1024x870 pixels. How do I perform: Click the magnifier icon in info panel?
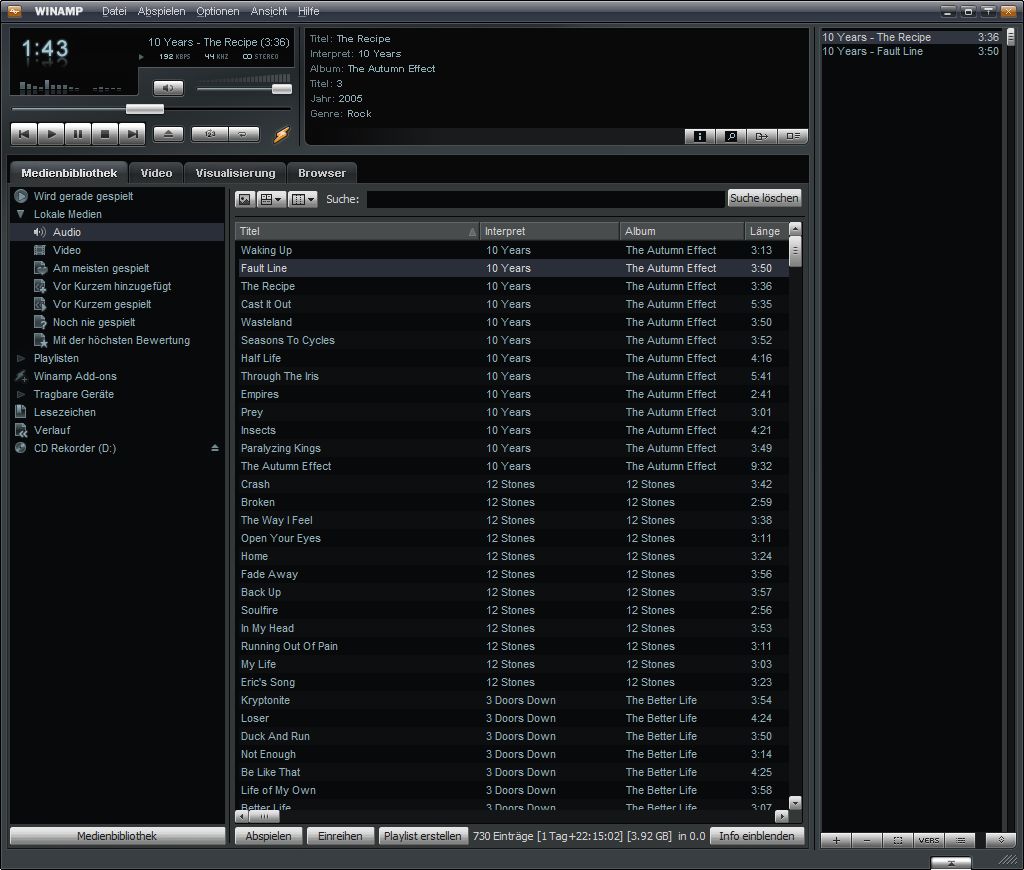pos(731,136)
